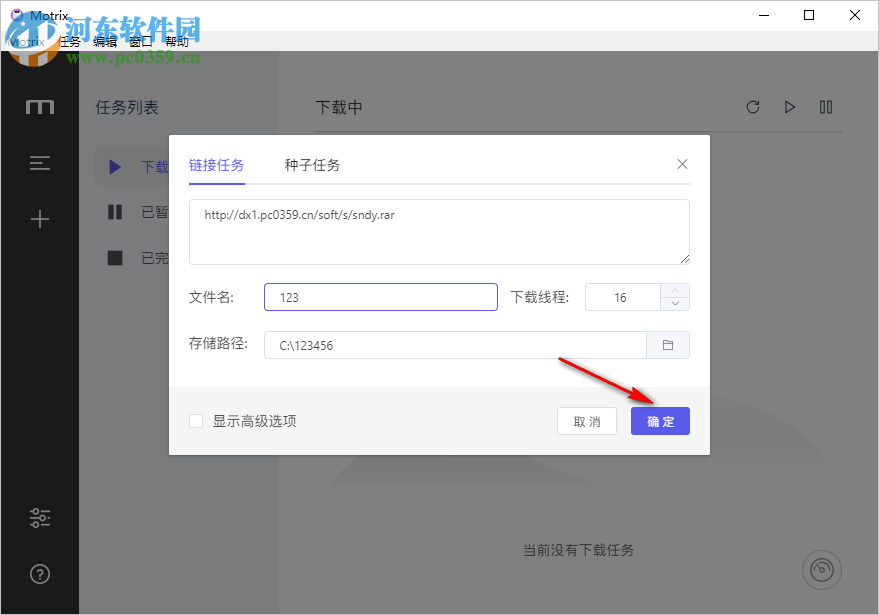879x615 pixels.
Task: Switch to the torrent task tab
Action: [312, 165]
